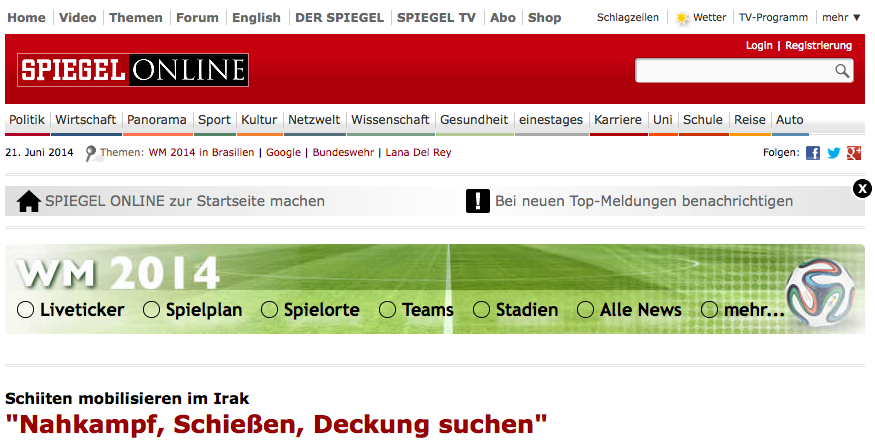This screenshot has width=875, height=441.
Task: Select the Teams radio circle
Action: point(387,309)
